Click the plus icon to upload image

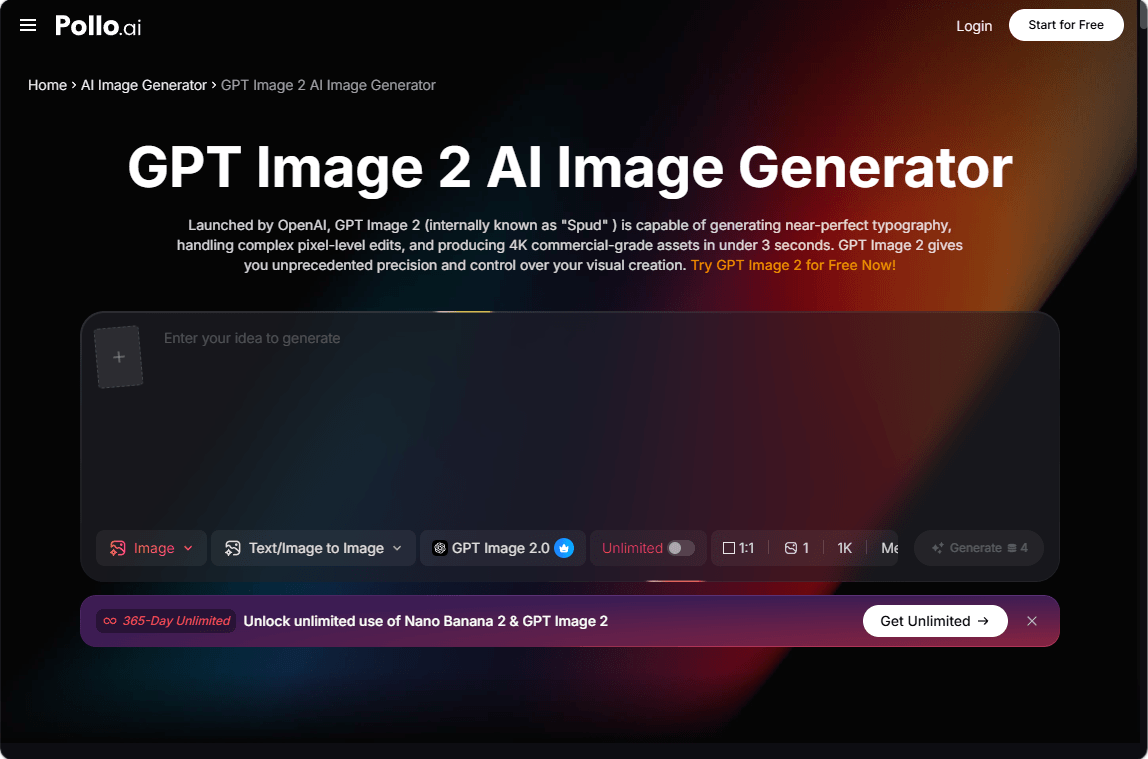click(119, 357)
